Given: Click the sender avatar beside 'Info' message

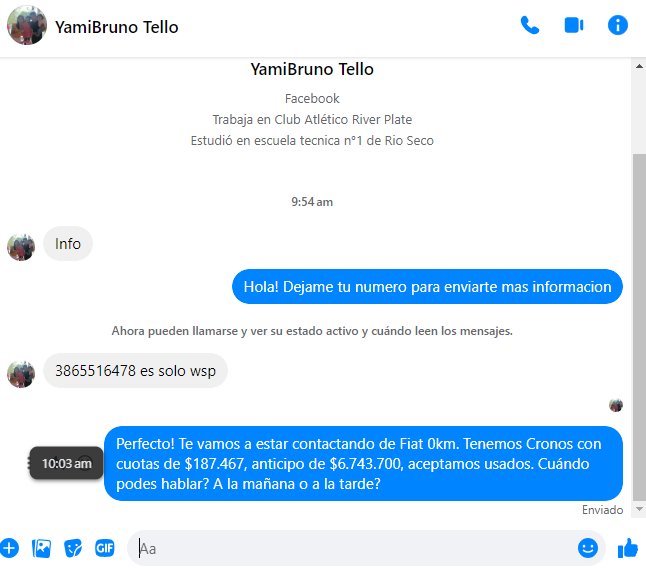Looking at the screenshot, I should [21, 247].
